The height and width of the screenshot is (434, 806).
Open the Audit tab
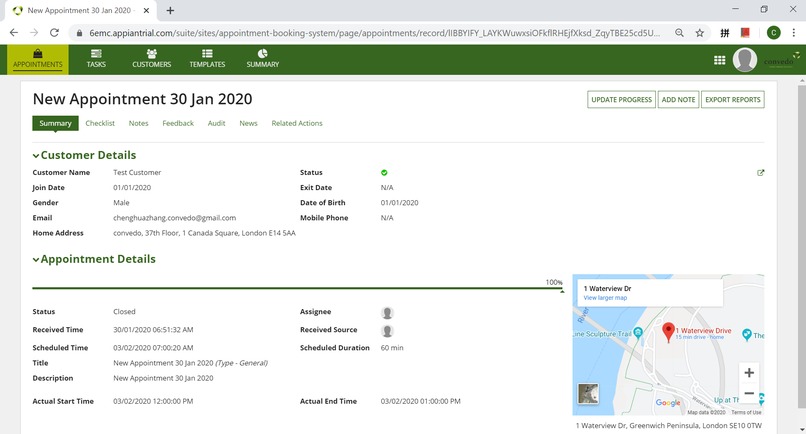pyautogui.click(x=216, y=123)
